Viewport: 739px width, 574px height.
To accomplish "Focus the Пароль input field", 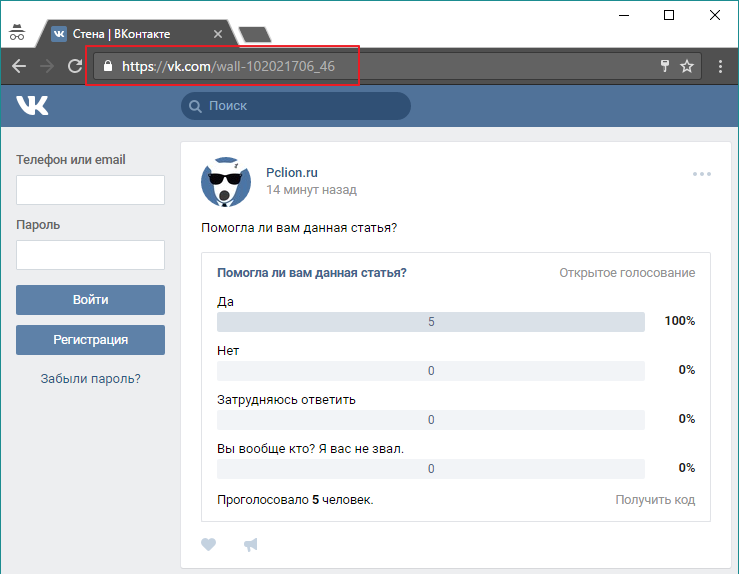I will pos(90,255).
